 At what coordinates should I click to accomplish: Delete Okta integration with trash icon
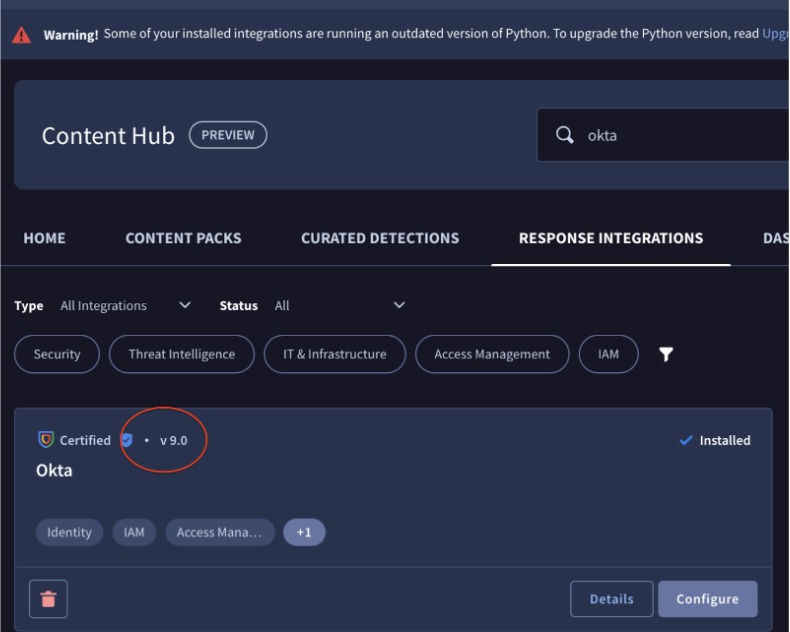pos(48,599)
